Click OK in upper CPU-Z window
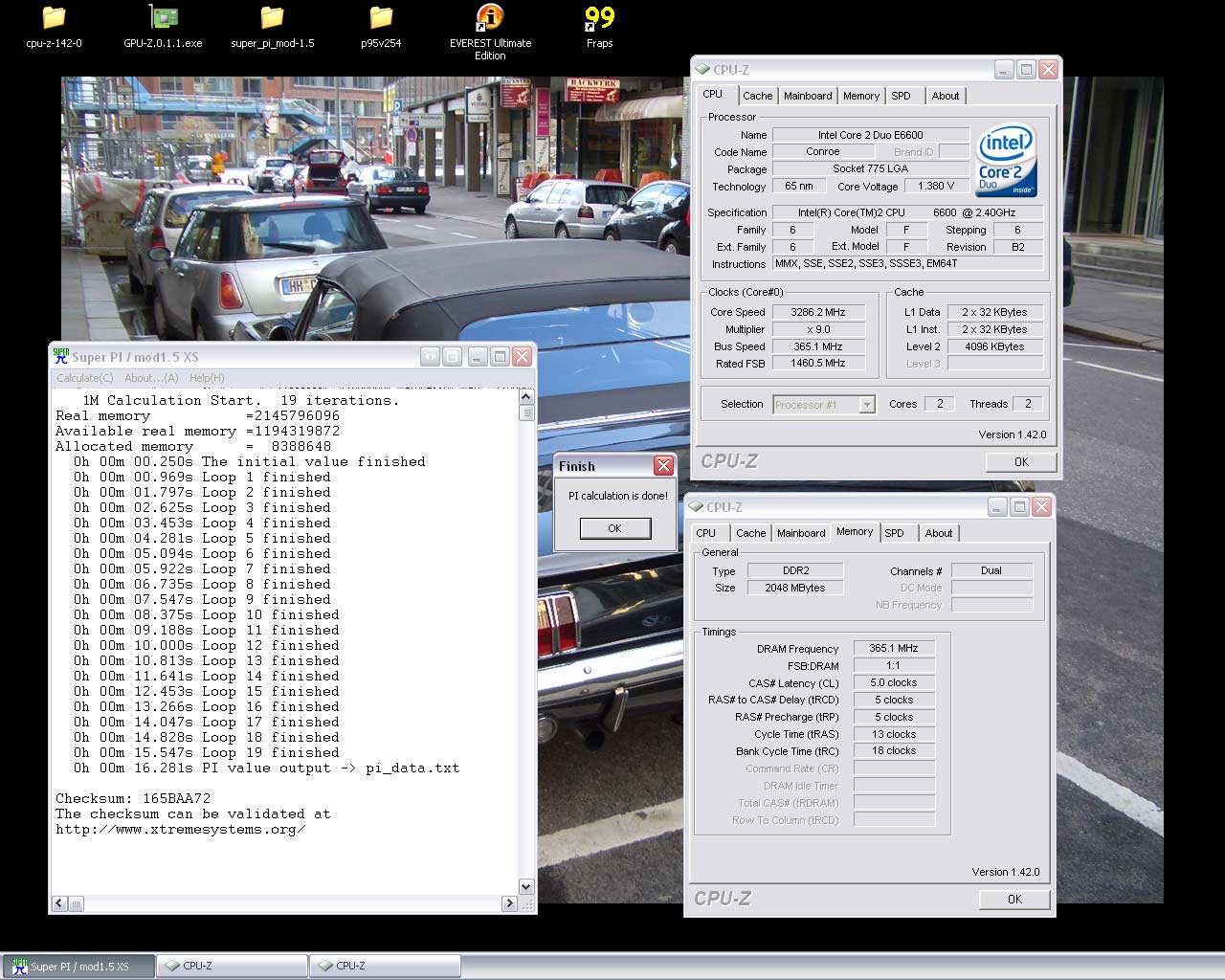The image size is (1225, 980). [x=1021, y=461]
